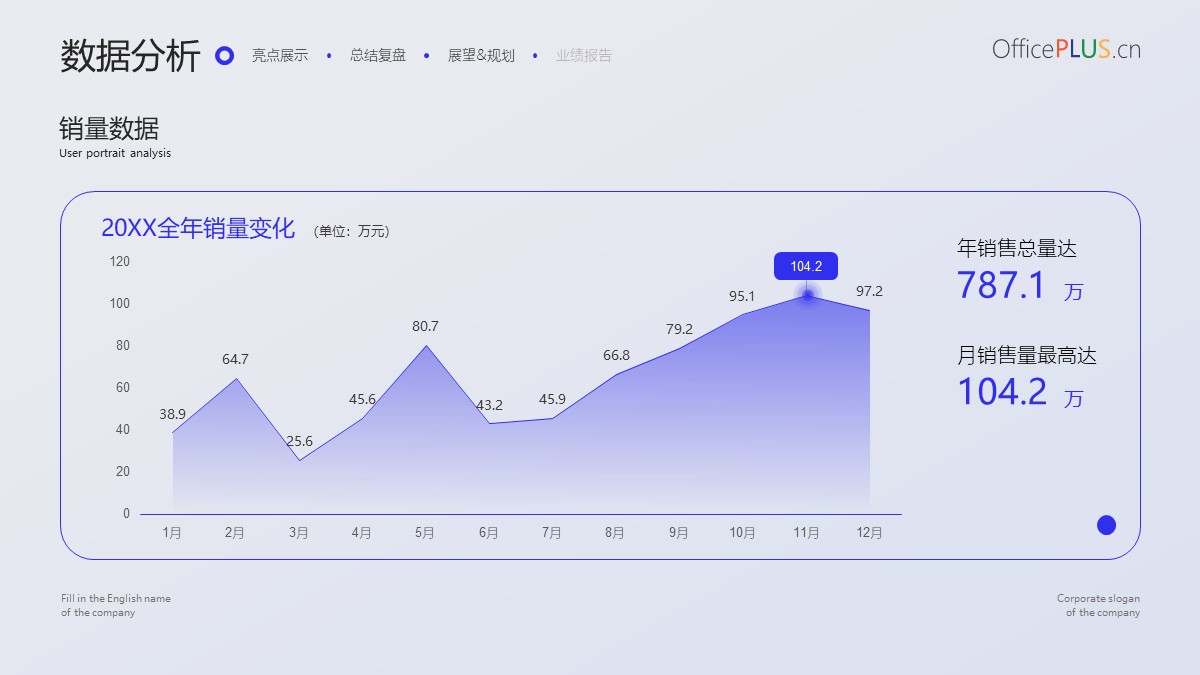Click the (单位:万元) unit label
This screenshot has width=1200, height=675.
[x=352, y=231]
